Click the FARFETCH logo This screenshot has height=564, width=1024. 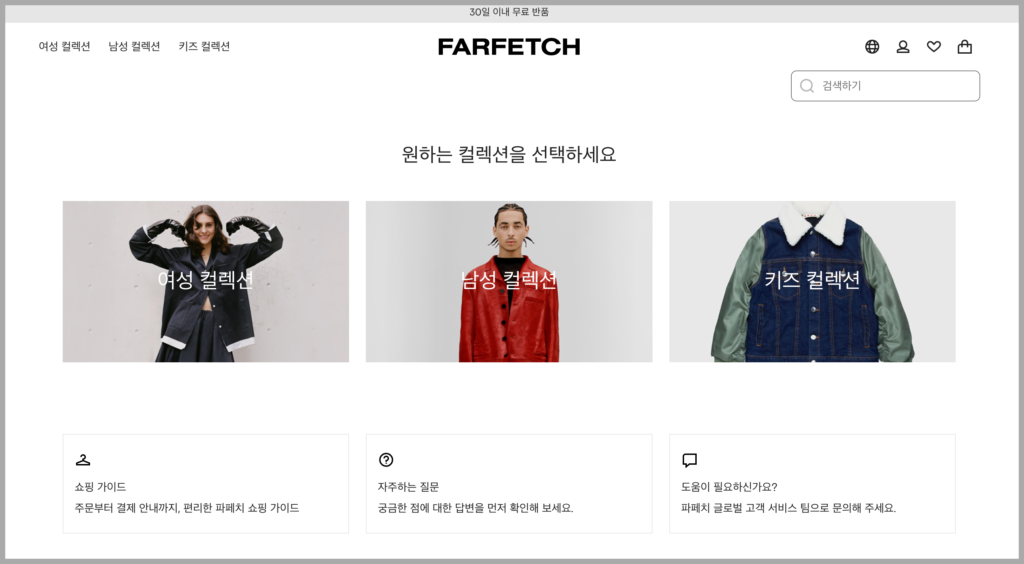509,46
